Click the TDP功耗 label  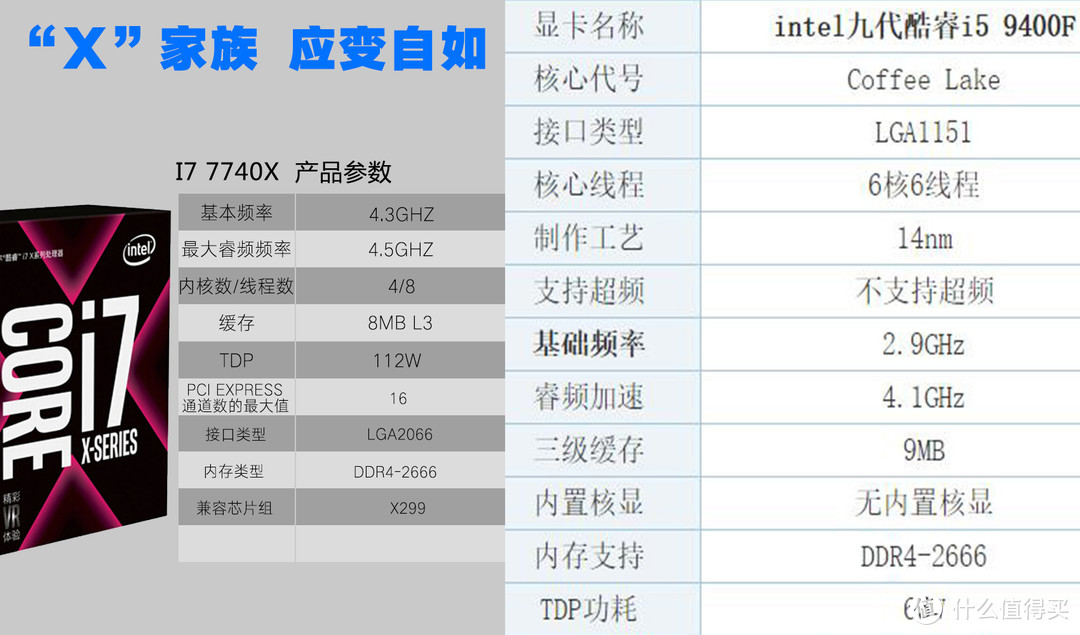pyautogui.click(x=588, y=609)
